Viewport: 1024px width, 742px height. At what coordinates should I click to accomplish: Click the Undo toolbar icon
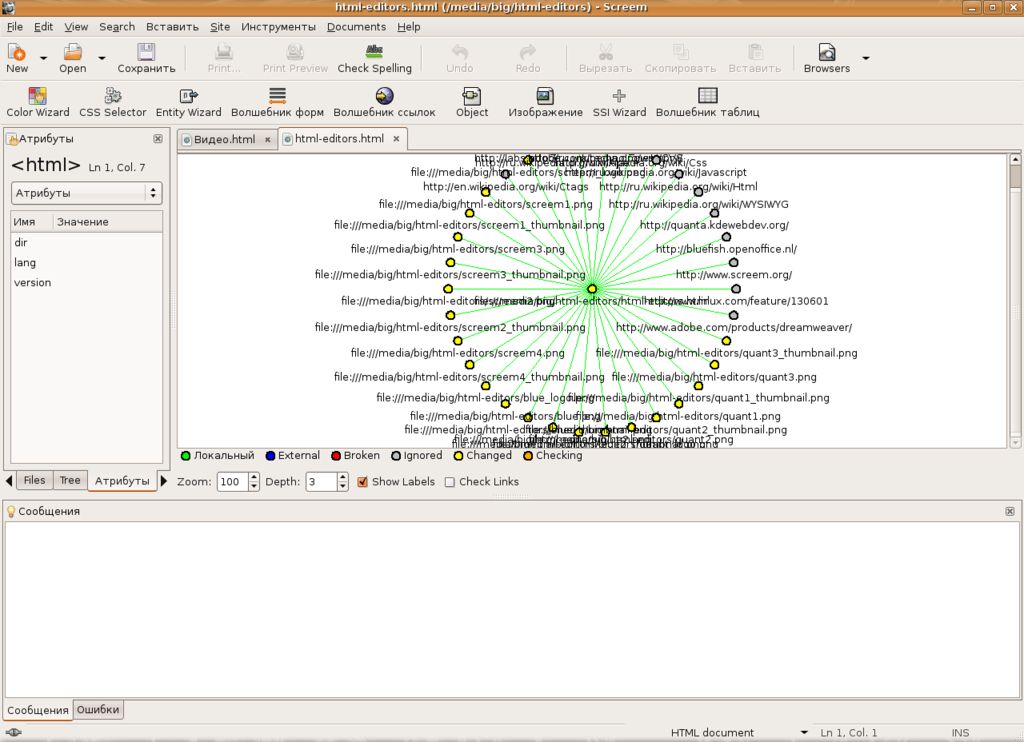click(460, 52)
